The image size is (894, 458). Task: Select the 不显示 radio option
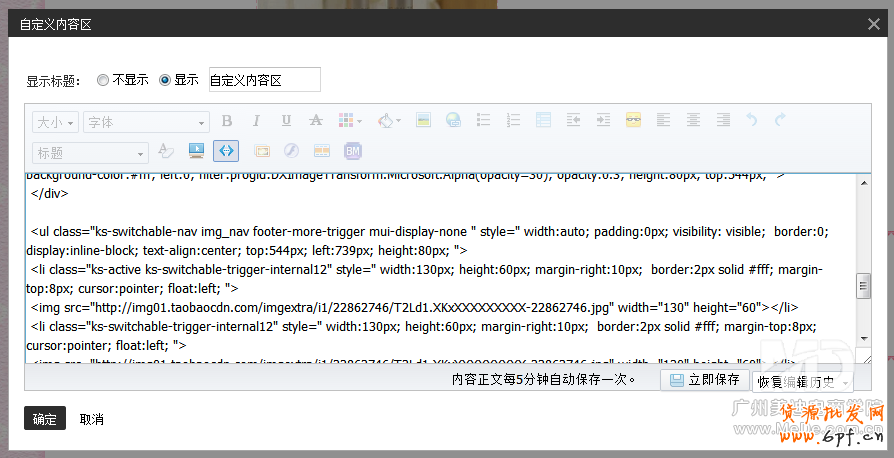(x=103, y=80)
